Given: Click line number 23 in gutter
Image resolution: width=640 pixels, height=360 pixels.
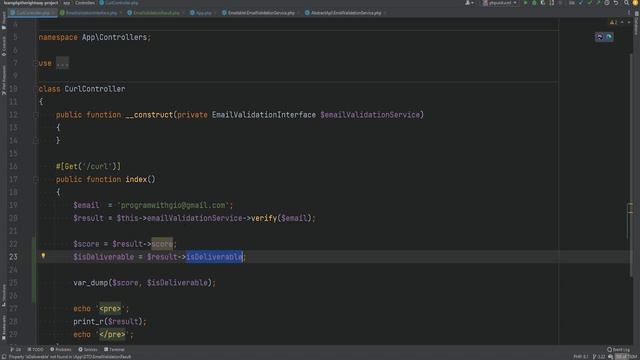Looking at the screenshot, I should tap(13, 257).
